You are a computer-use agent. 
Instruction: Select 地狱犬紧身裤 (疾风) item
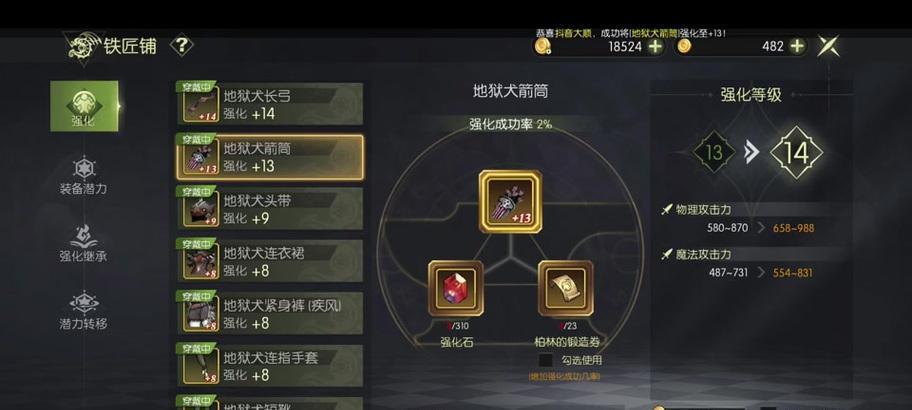tap(270, 313)
